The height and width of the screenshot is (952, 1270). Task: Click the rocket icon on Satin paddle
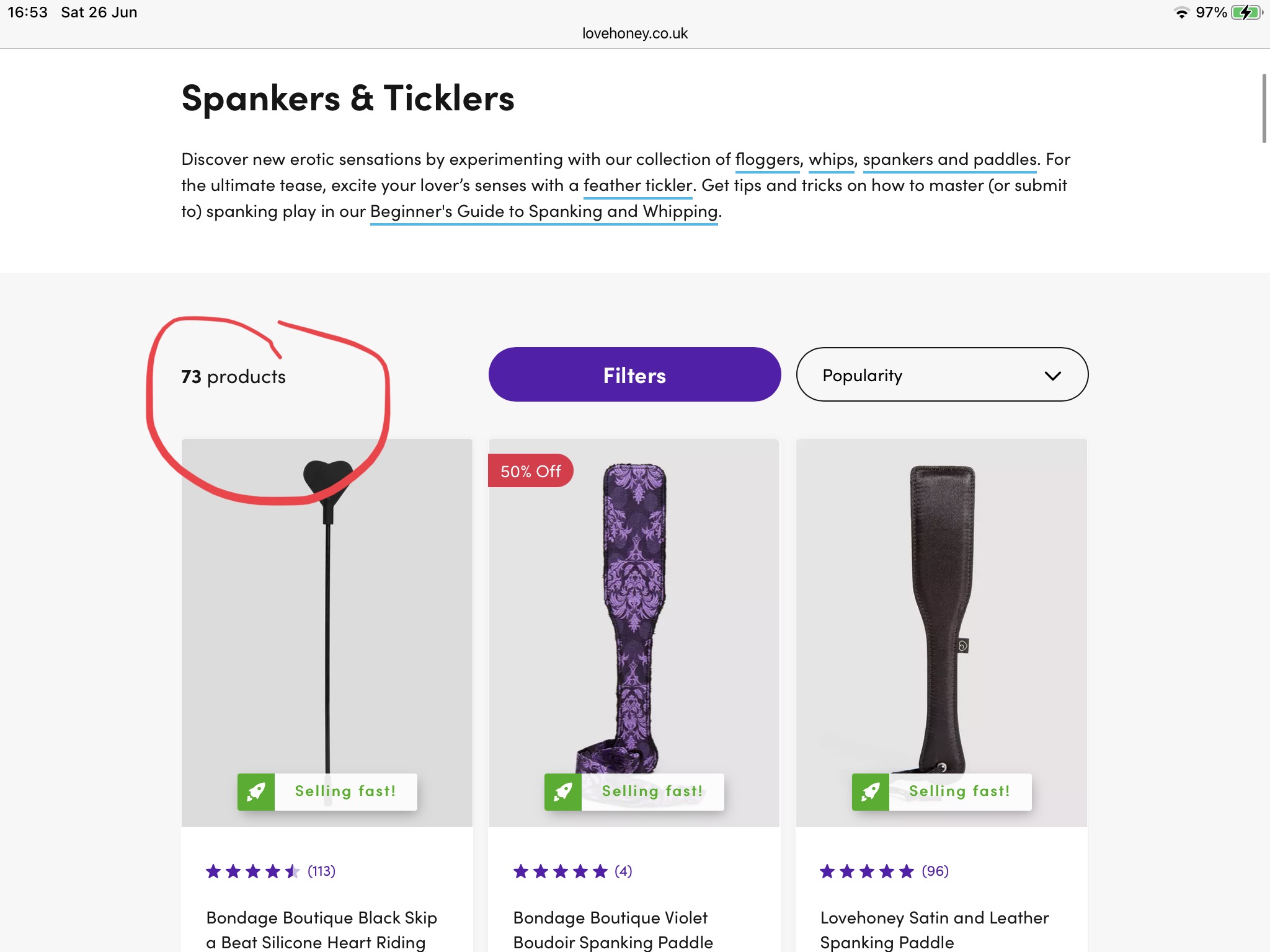(x=871, y=791)
